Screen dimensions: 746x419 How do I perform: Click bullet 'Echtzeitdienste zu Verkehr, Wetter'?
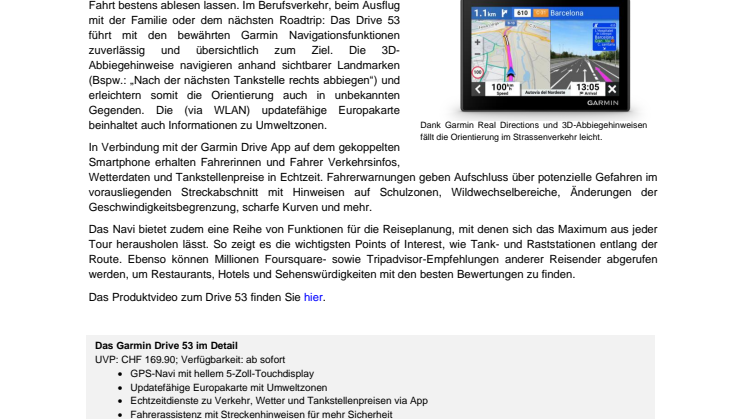click(x=279, y=401)
